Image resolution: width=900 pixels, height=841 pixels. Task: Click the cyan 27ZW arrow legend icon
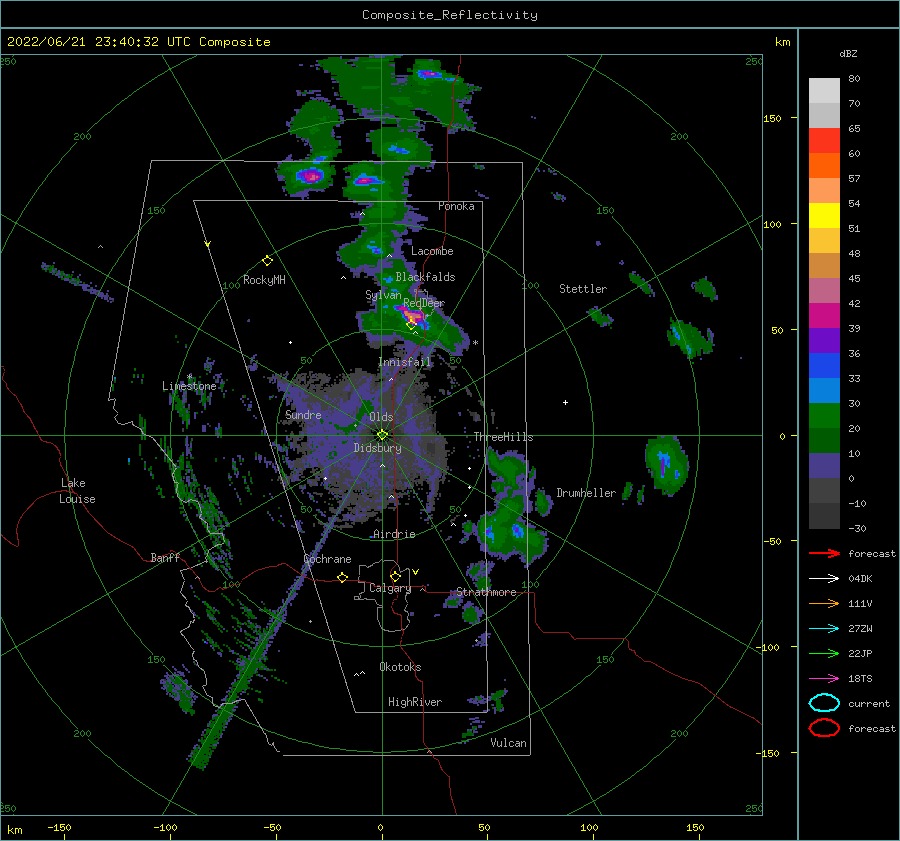pos(824,629)
